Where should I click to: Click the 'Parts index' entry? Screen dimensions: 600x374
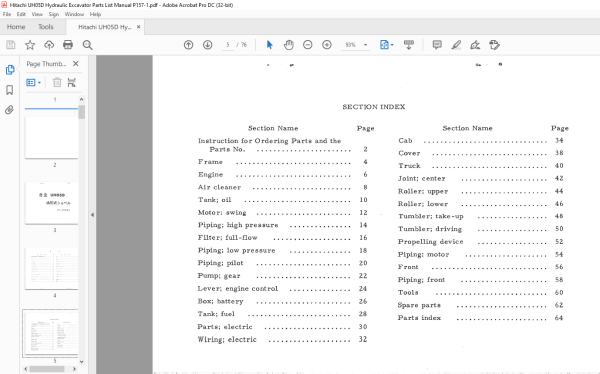(x=419, y=318)
